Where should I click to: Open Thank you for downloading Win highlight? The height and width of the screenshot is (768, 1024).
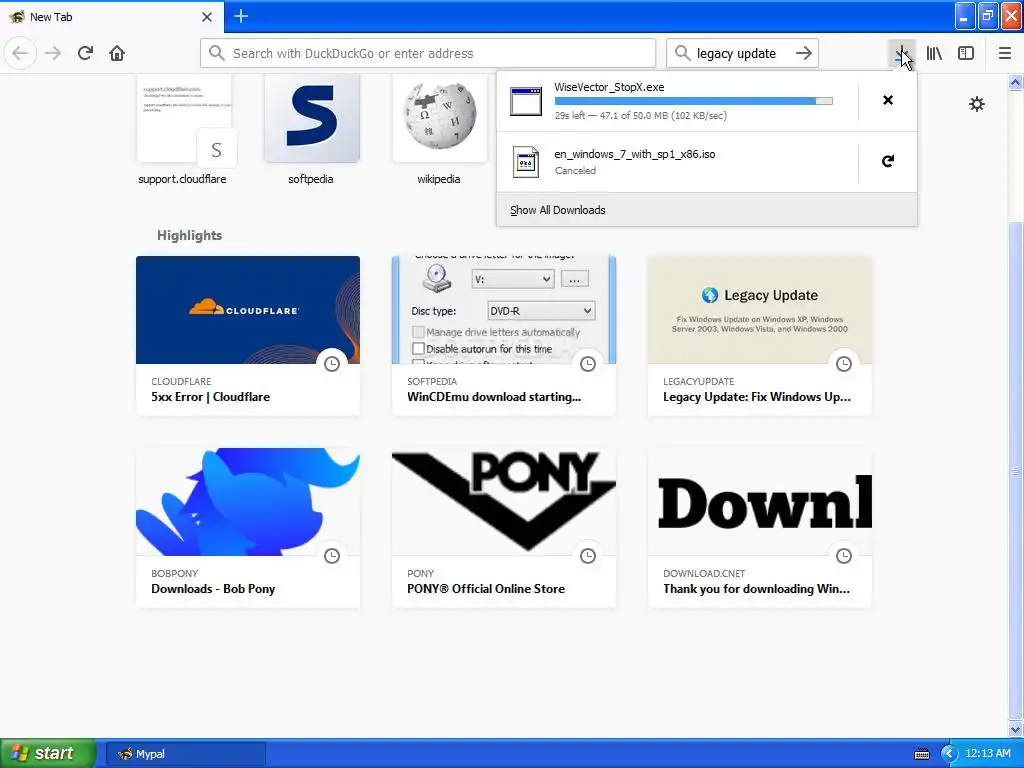click(x=760, y=528)
